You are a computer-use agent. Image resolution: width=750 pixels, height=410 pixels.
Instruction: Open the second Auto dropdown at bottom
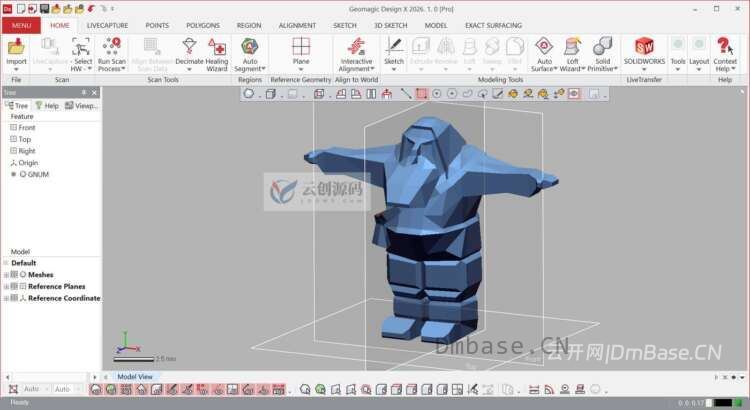(77, 389)
